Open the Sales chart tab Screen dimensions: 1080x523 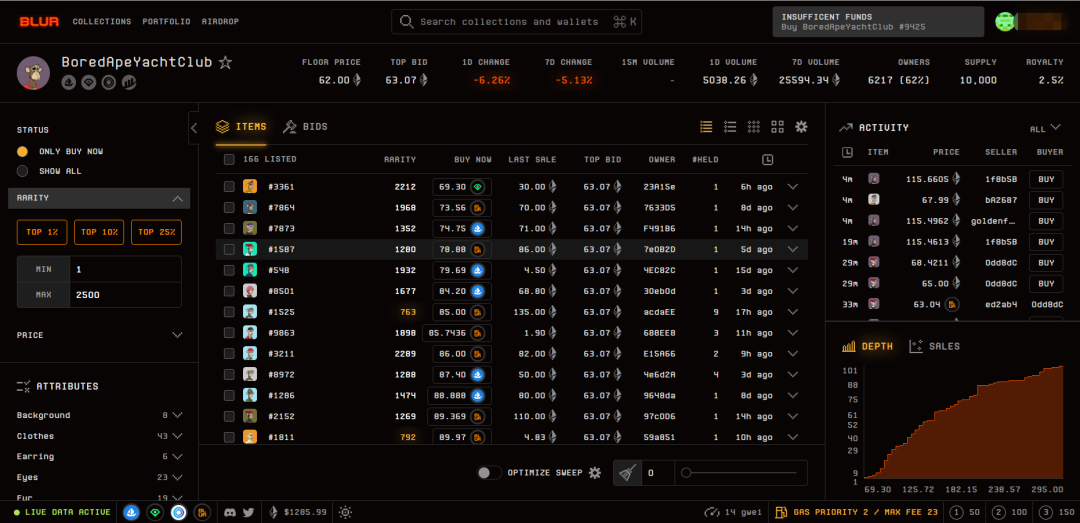934,346
